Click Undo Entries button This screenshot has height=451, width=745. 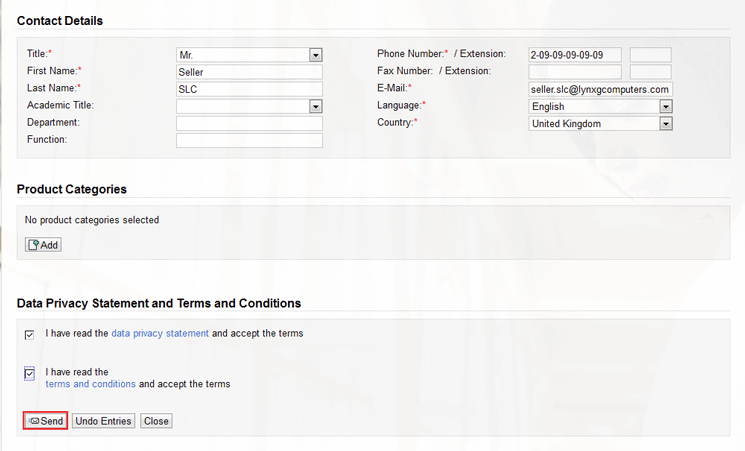[103, 421]
